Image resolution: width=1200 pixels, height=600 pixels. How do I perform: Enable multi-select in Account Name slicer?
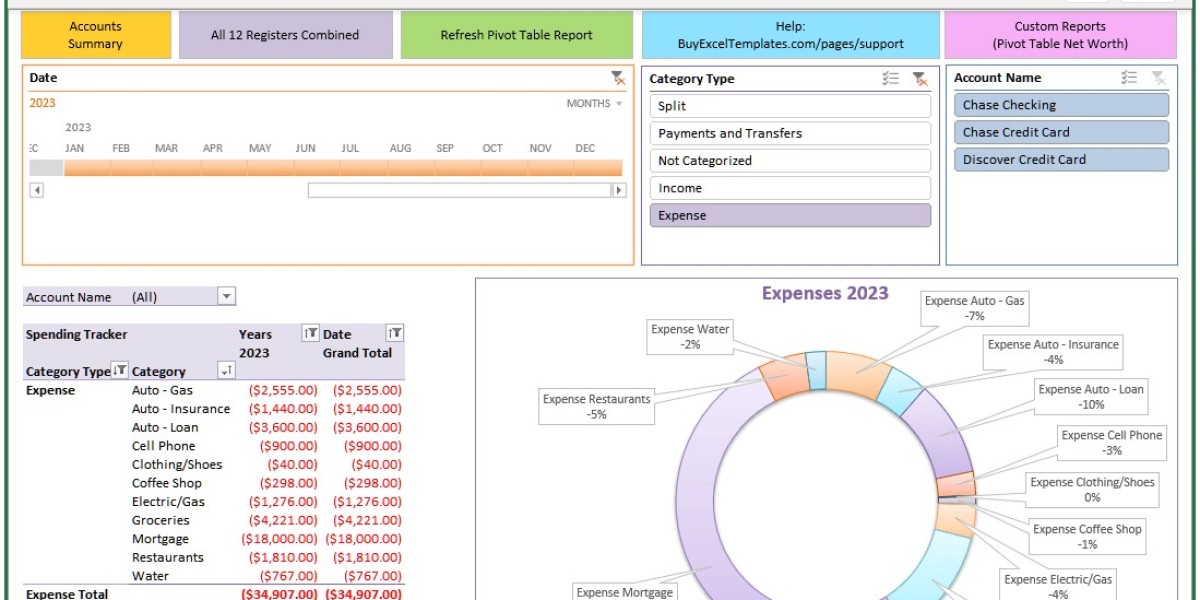point(1130,78)
